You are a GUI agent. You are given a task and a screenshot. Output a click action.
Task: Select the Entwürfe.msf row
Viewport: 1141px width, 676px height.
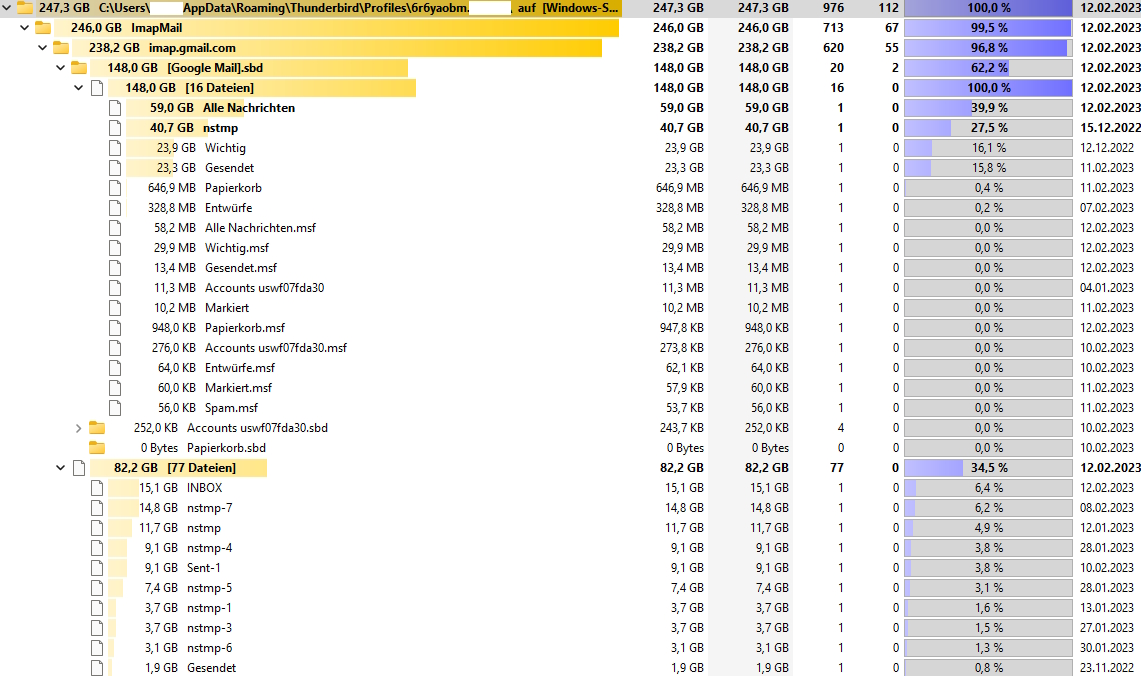point(239,368)
